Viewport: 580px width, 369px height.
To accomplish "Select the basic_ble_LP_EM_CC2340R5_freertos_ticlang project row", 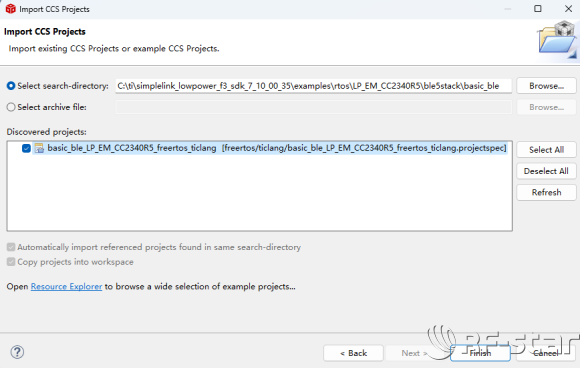I will point(270,148).
